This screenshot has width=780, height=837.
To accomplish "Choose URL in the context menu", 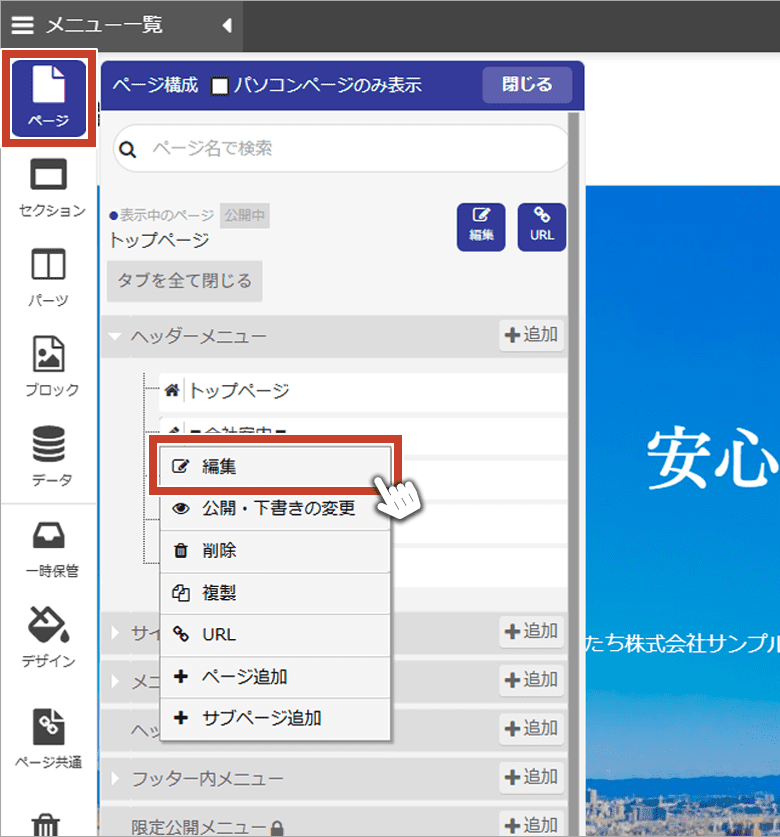I will point(275,635).
